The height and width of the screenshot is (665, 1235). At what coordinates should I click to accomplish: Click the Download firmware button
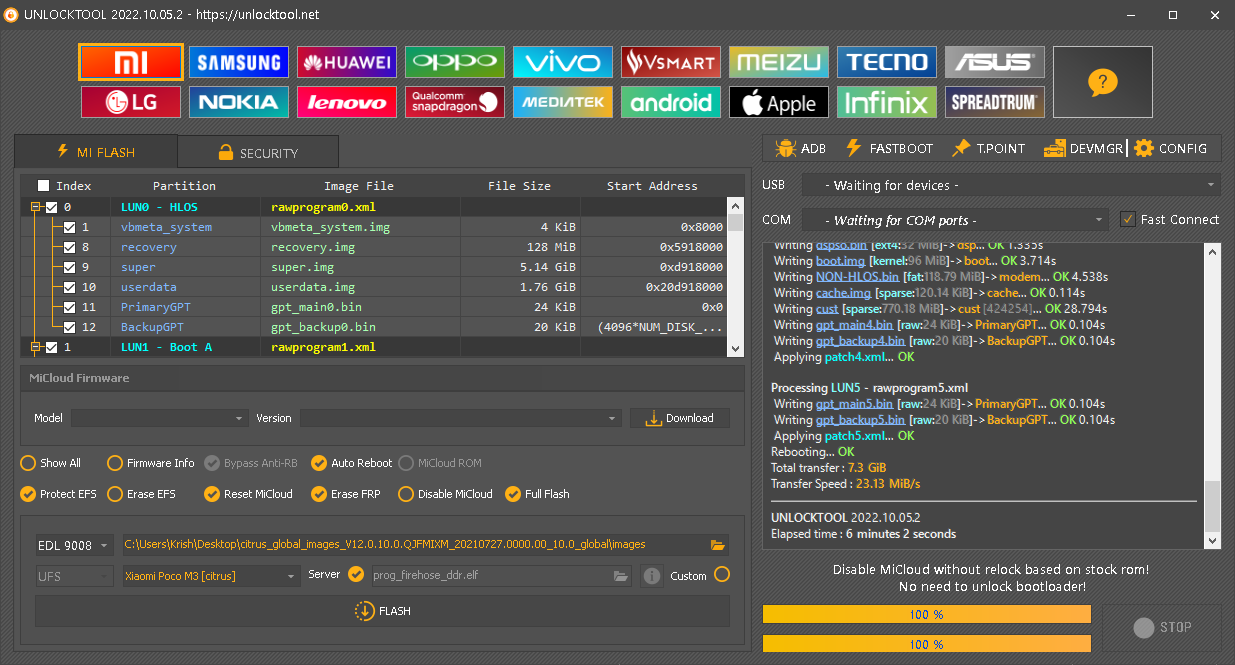click(680, 418)
